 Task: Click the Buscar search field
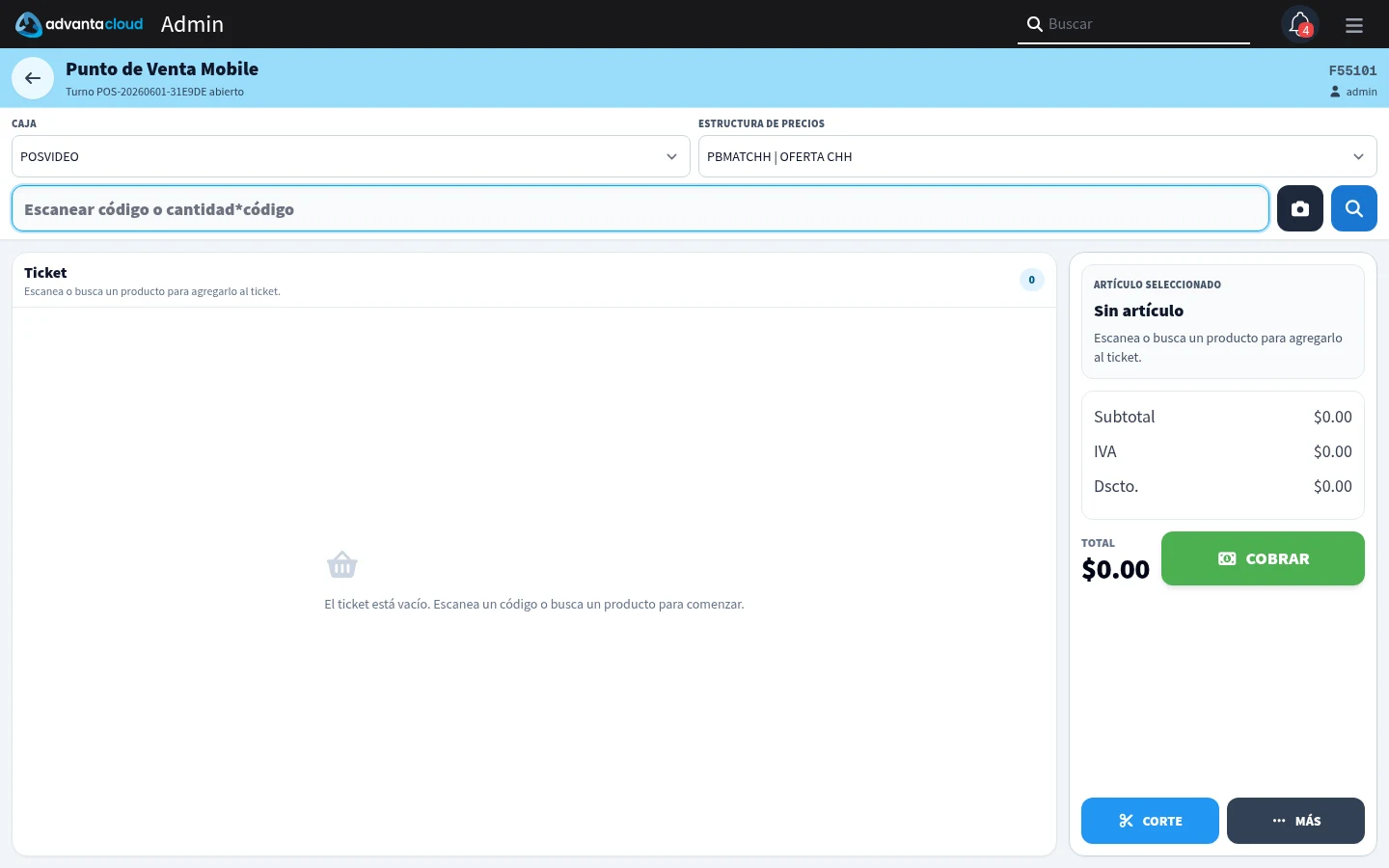point(1134,24)
